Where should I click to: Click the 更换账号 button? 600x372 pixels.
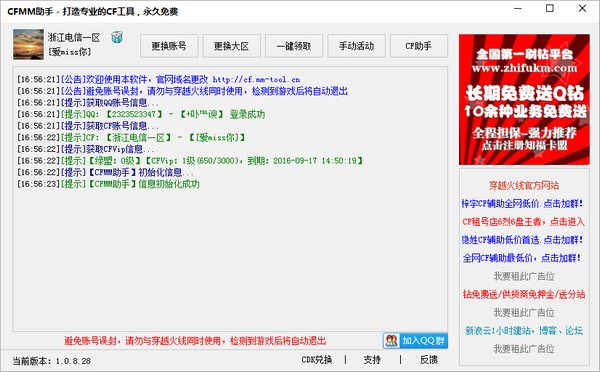click(x=169, y=46)
